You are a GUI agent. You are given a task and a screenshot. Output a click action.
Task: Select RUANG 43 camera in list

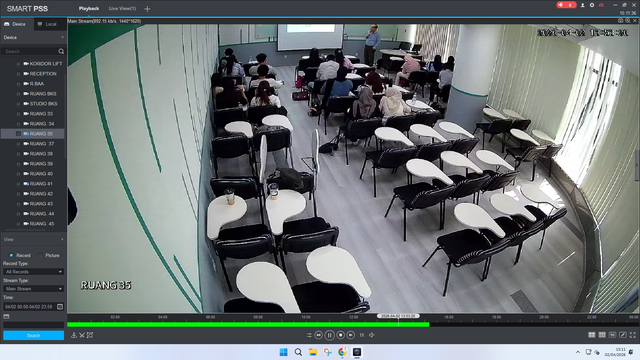pyautogui.click(x=41, y=204)
